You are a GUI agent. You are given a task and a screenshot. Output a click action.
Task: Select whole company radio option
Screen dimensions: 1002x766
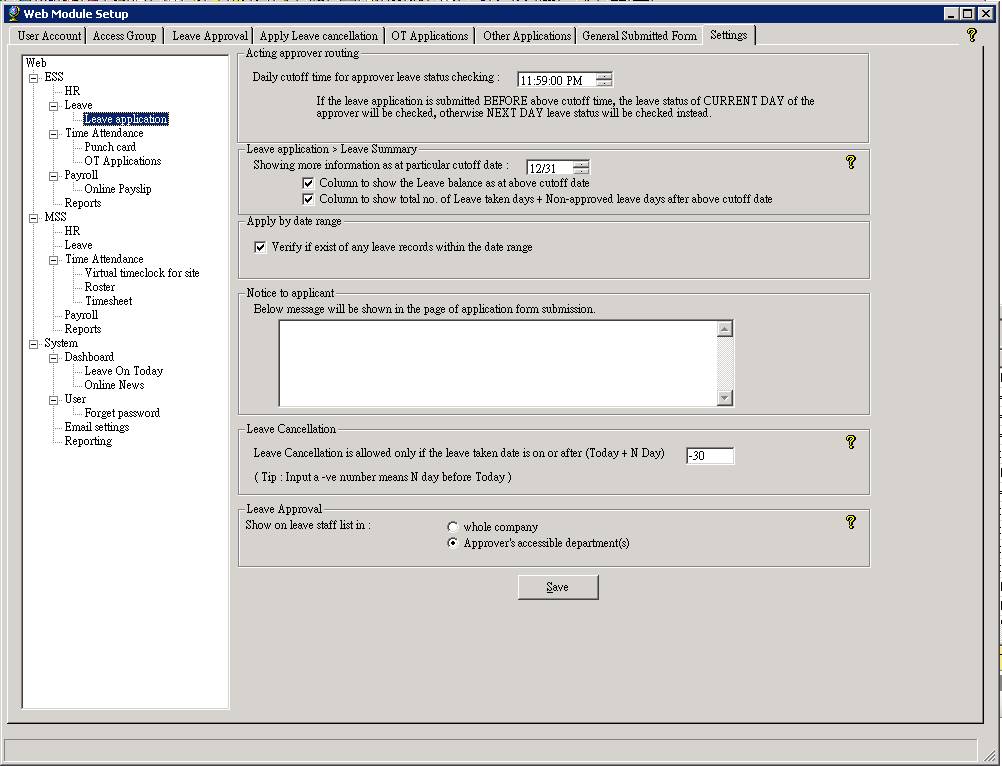(x=454, y=527)
